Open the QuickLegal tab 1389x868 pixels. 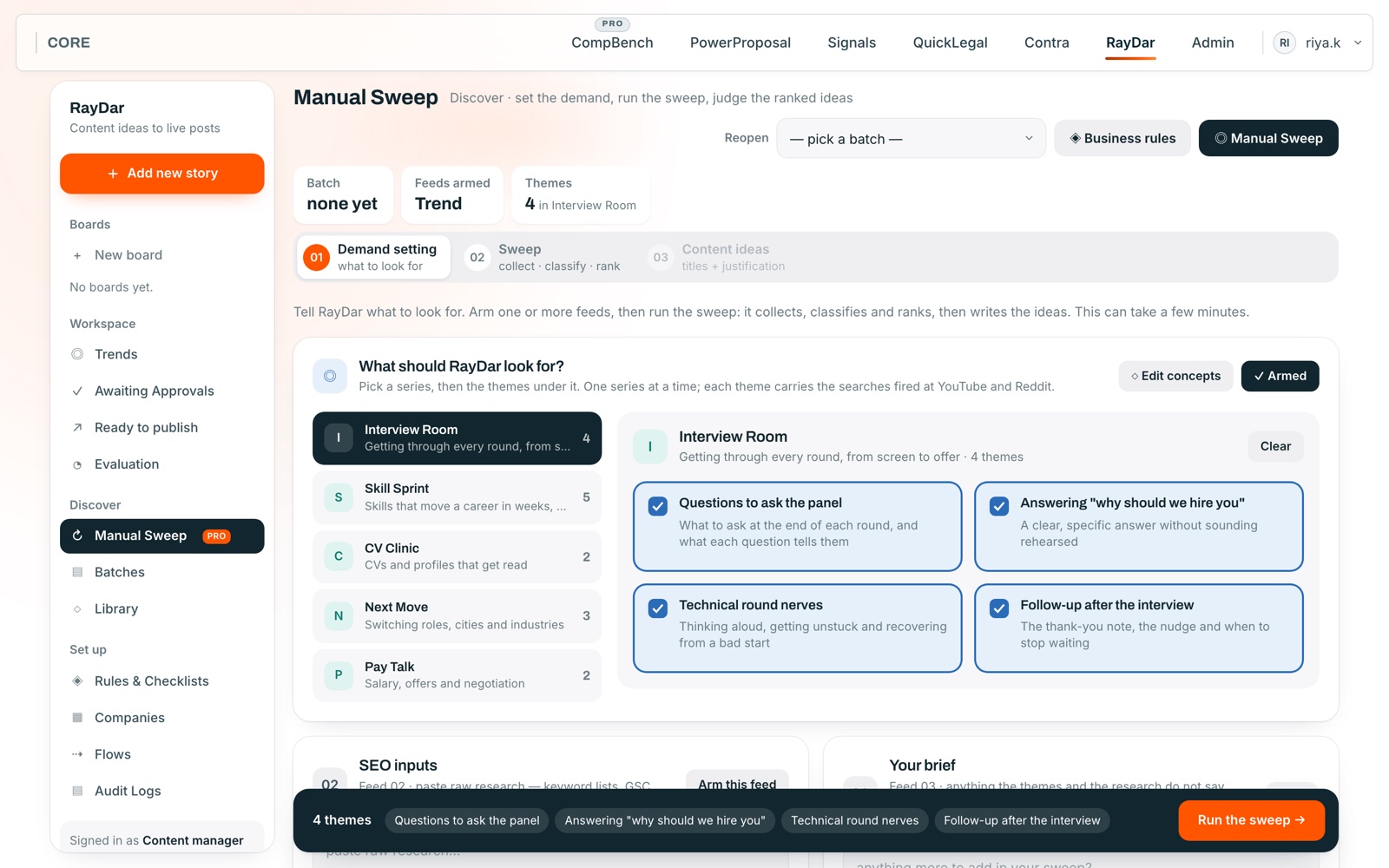click(950, 43)
